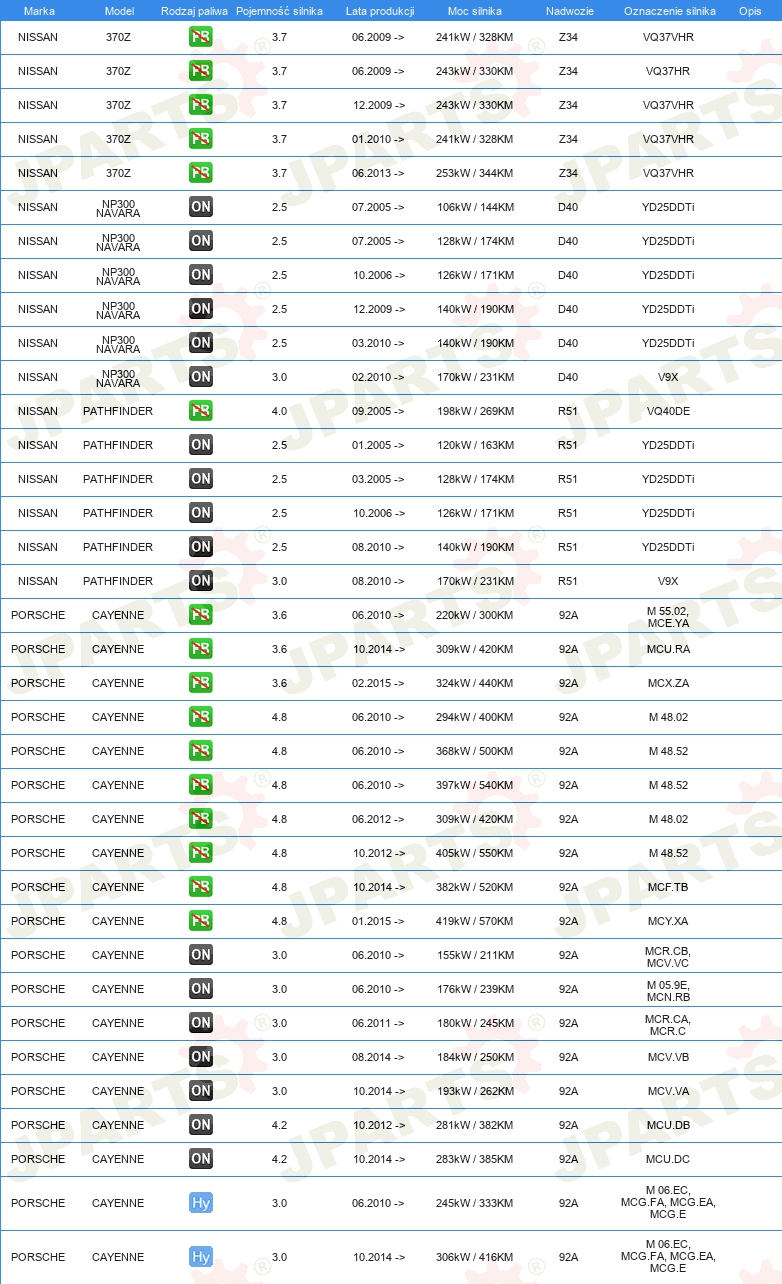This screenshot has height=1284, width=782.
Task: Click engine code MCV.VB
Action: 668,1057
